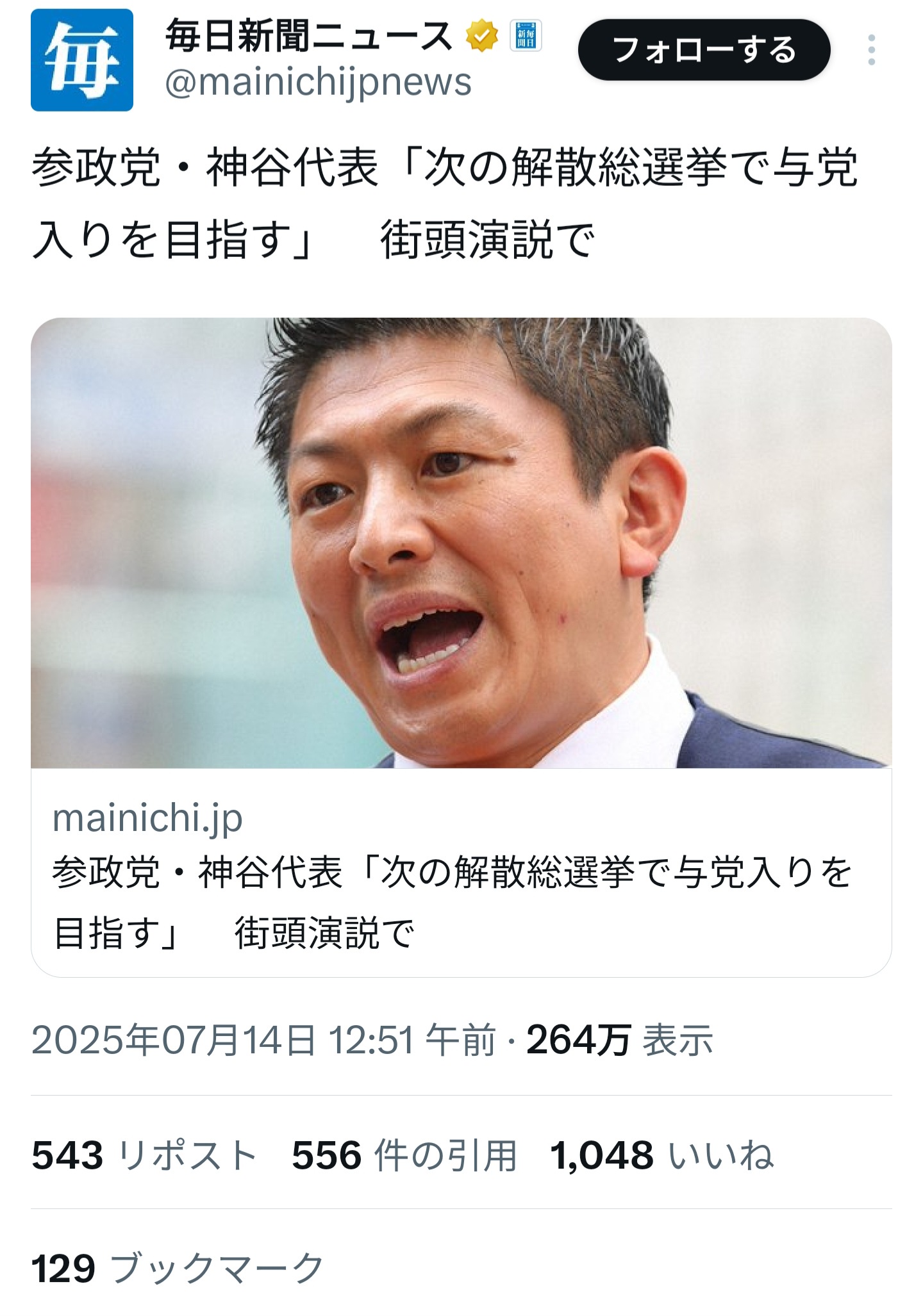
Task: Select the tweet's second line 入りを目指す」
Action: 172,241
